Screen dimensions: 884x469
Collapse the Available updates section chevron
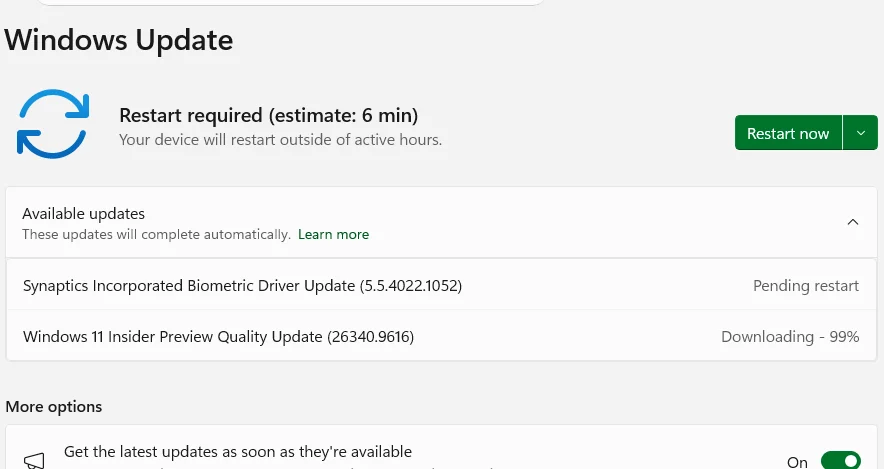click(x=852, y=222)
